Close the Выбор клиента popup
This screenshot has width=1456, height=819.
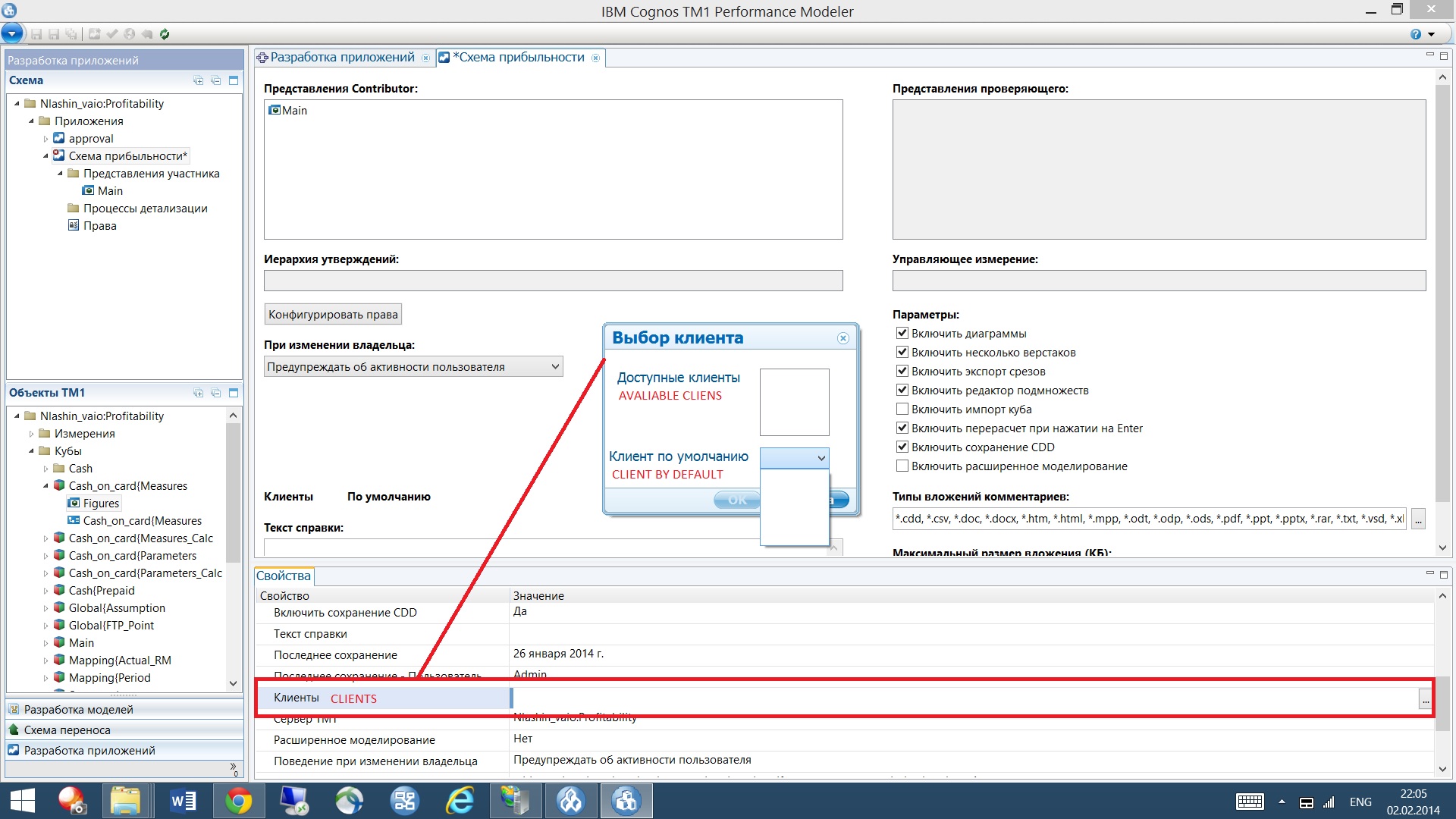point(843,338)
